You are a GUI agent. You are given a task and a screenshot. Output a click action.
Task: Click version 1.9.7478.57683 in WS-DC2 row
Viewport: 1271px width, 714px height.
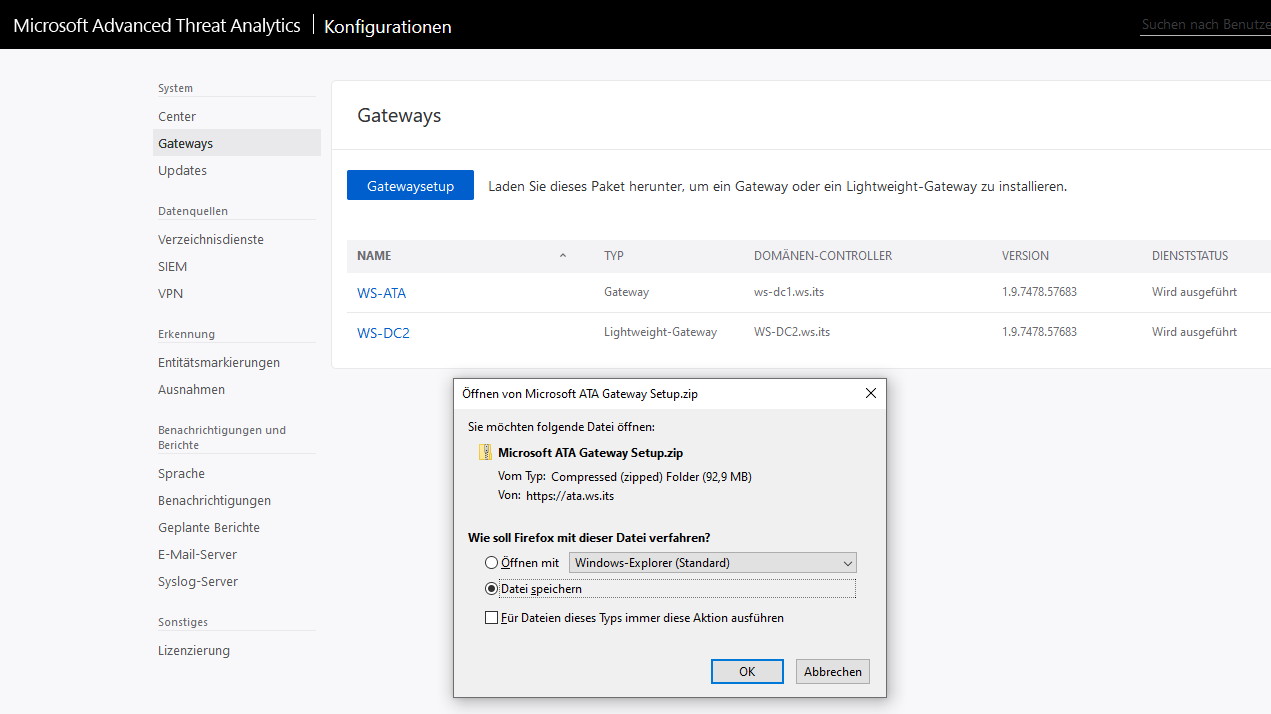1039,332
